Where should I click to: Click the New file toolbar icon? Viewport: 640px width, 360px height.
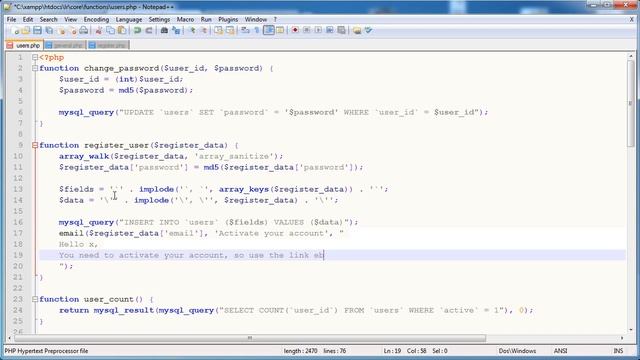(x=15, y=31)
